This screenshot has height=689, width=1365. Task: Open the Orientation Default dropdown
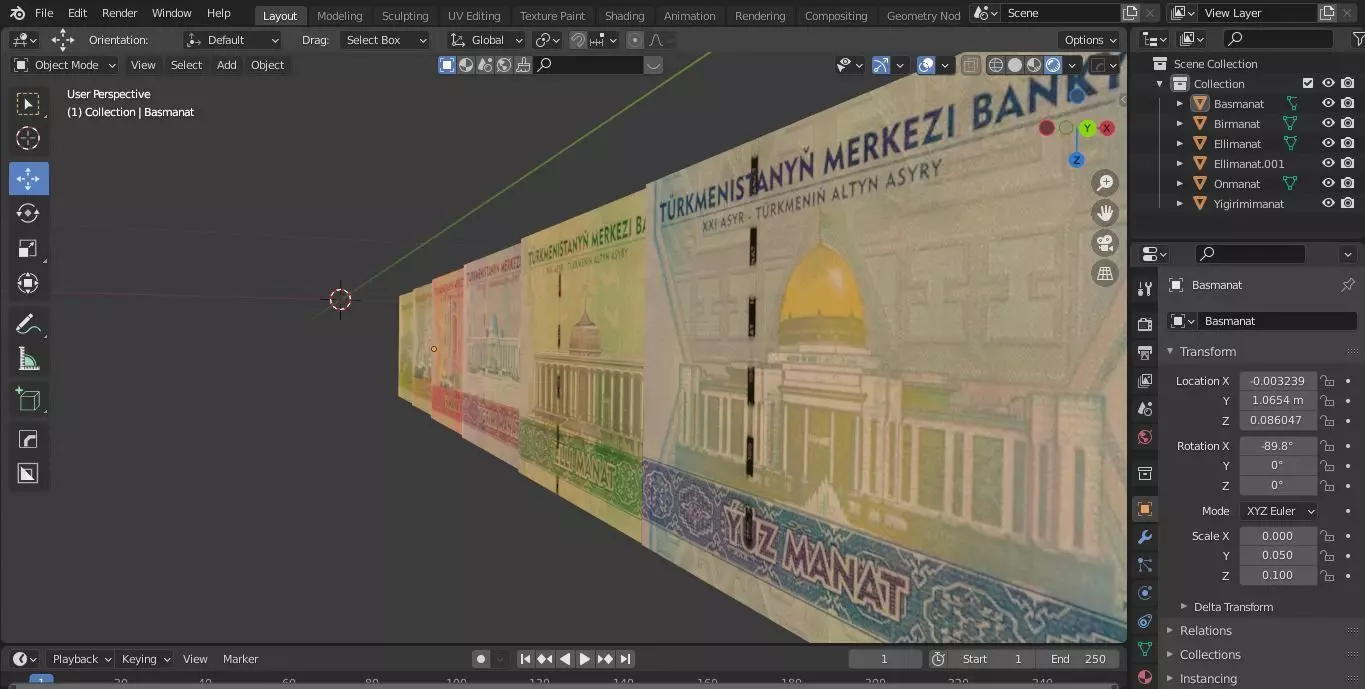tap(232, 40)
